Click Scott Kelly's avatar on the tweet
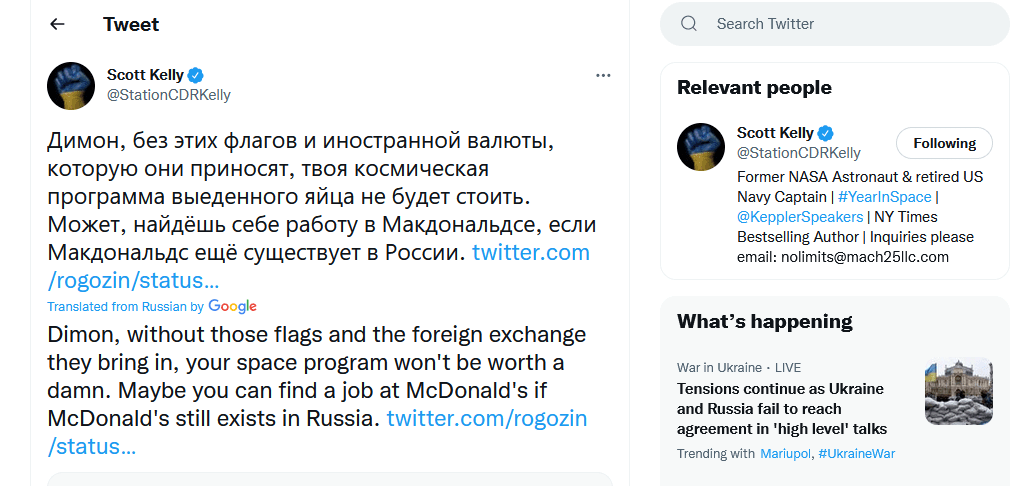Viewport: 1014px width, 486px height. 71,85
